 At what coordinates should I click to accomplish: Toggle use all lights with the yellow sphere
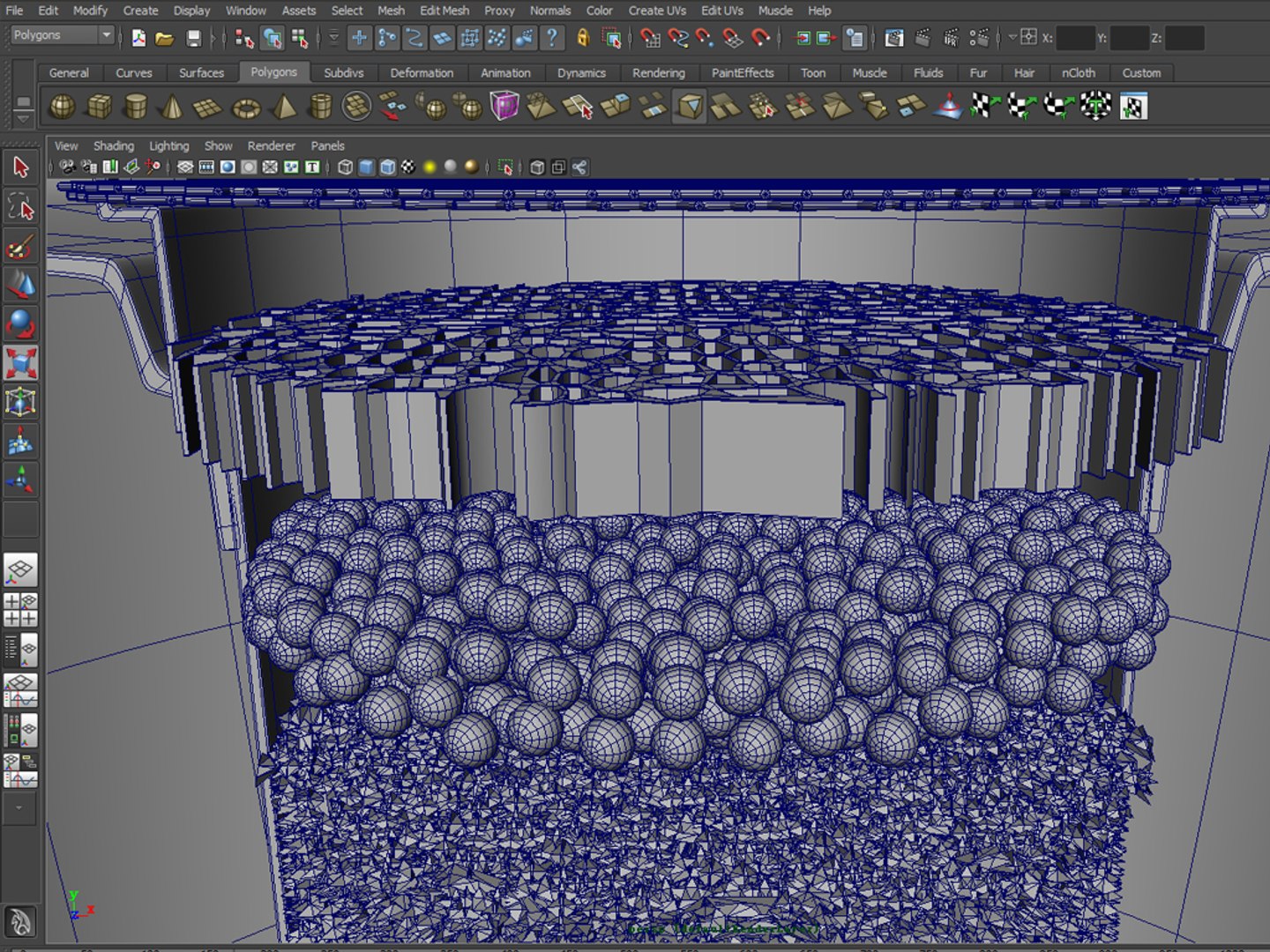click(430, 167)
